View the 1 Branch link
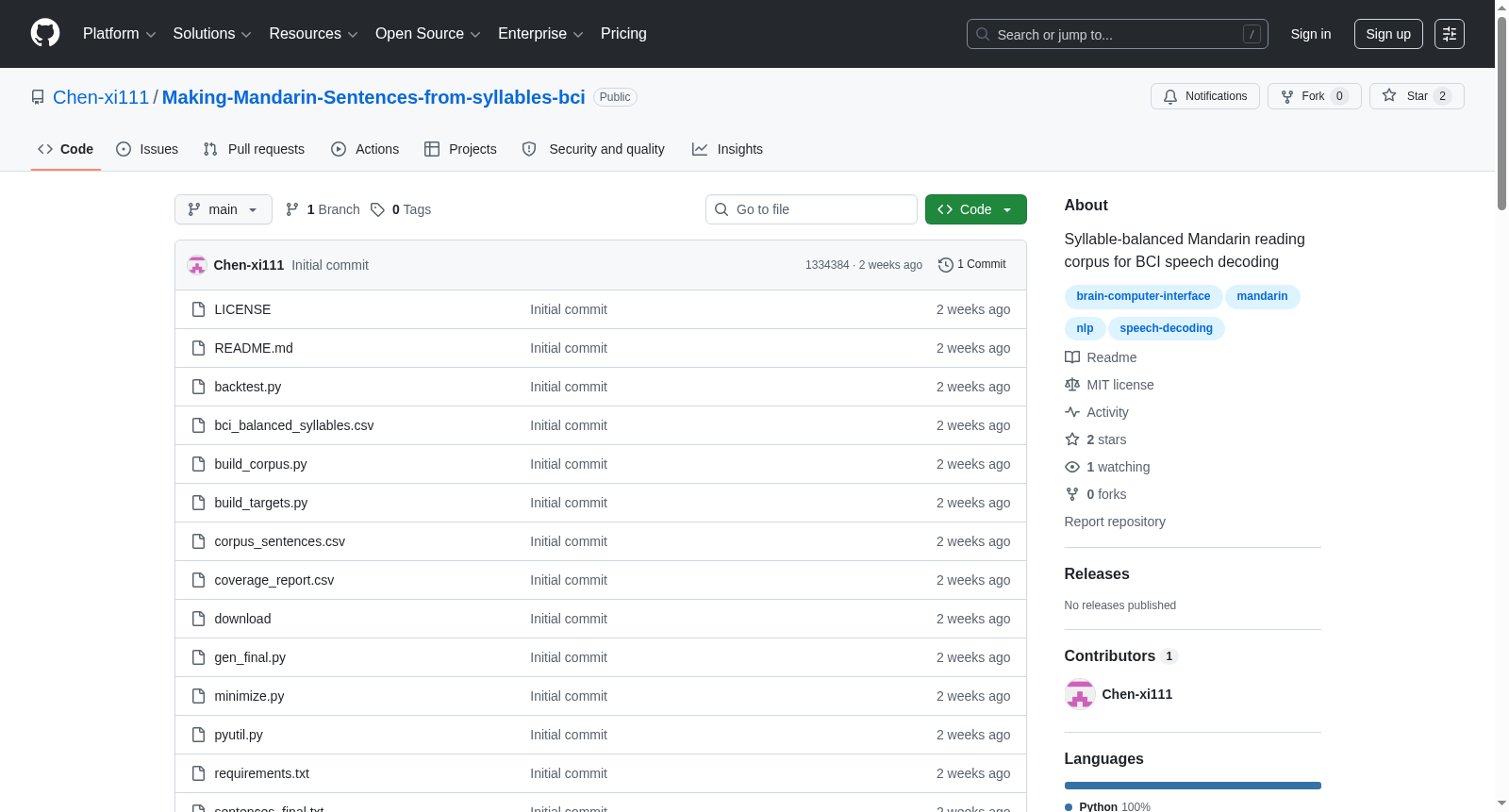 pyautogui.click(x=323, y=209)
